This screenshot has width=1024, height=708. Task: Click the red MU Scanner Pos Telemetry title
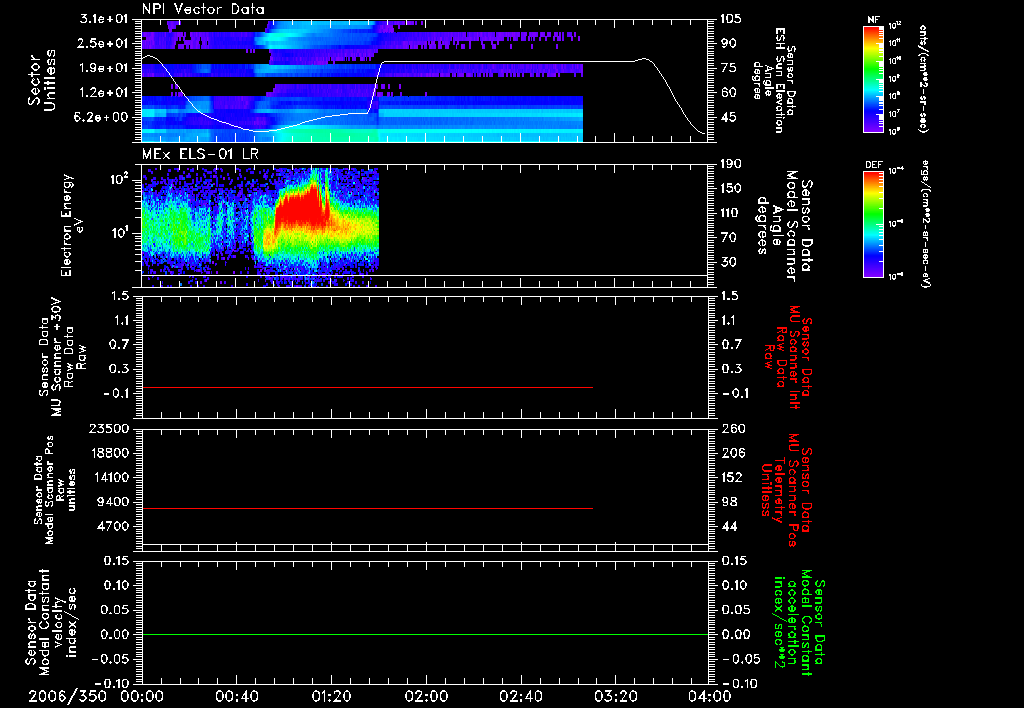(786, 490)
